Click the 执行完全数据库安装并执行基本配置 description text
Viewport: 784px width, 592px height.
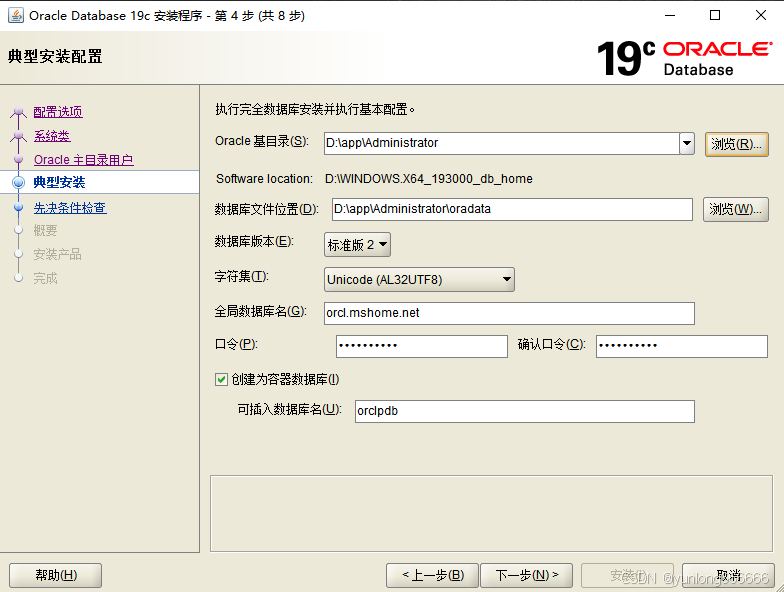(x=315, y=109)
